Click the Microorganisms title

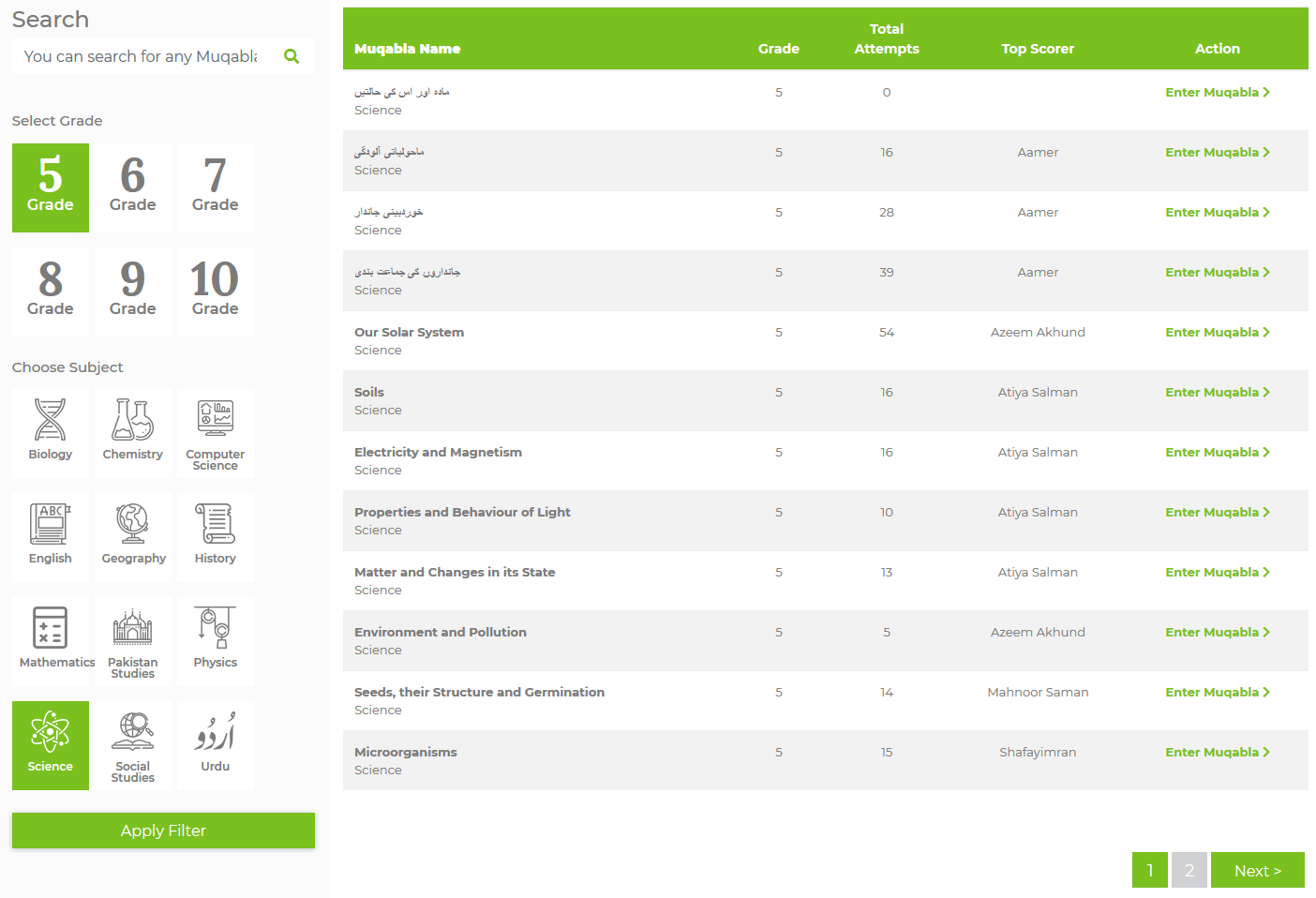[406, 752]
